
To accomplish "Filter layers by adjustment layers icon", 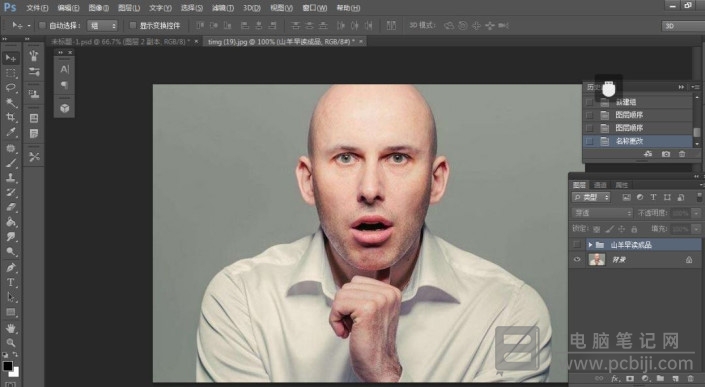I will pyautogui.click(x=640, y=197).
